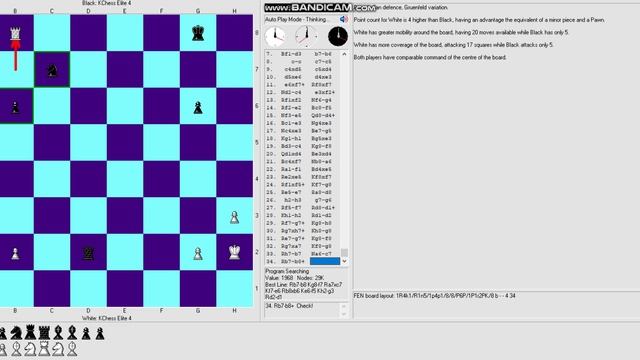Click the 'Auto Play Mode - Thinking' label

click(296, 19)
